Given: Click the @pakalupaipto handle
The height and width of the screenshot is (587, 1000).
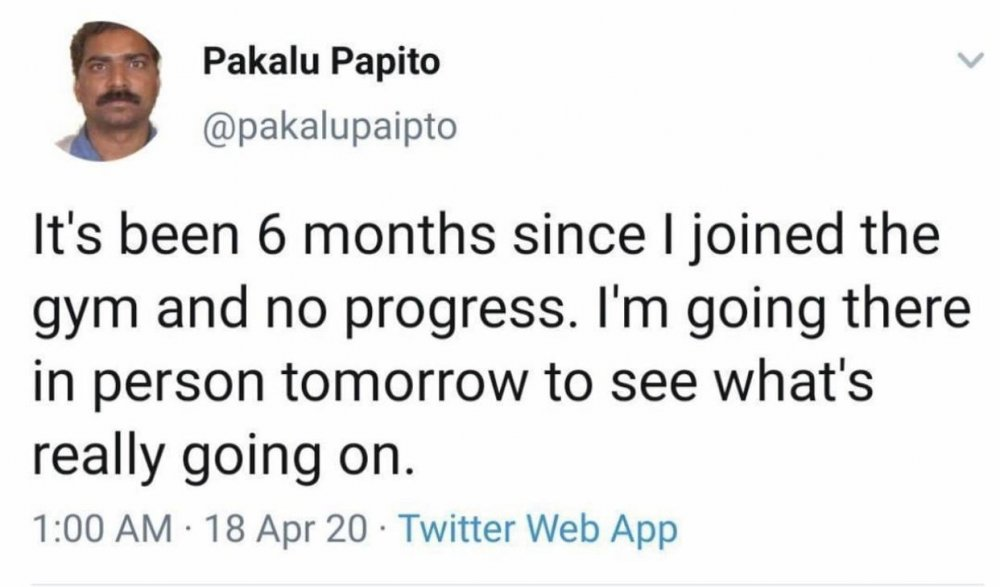Looking at the screenshot, I should click(329, 126).
